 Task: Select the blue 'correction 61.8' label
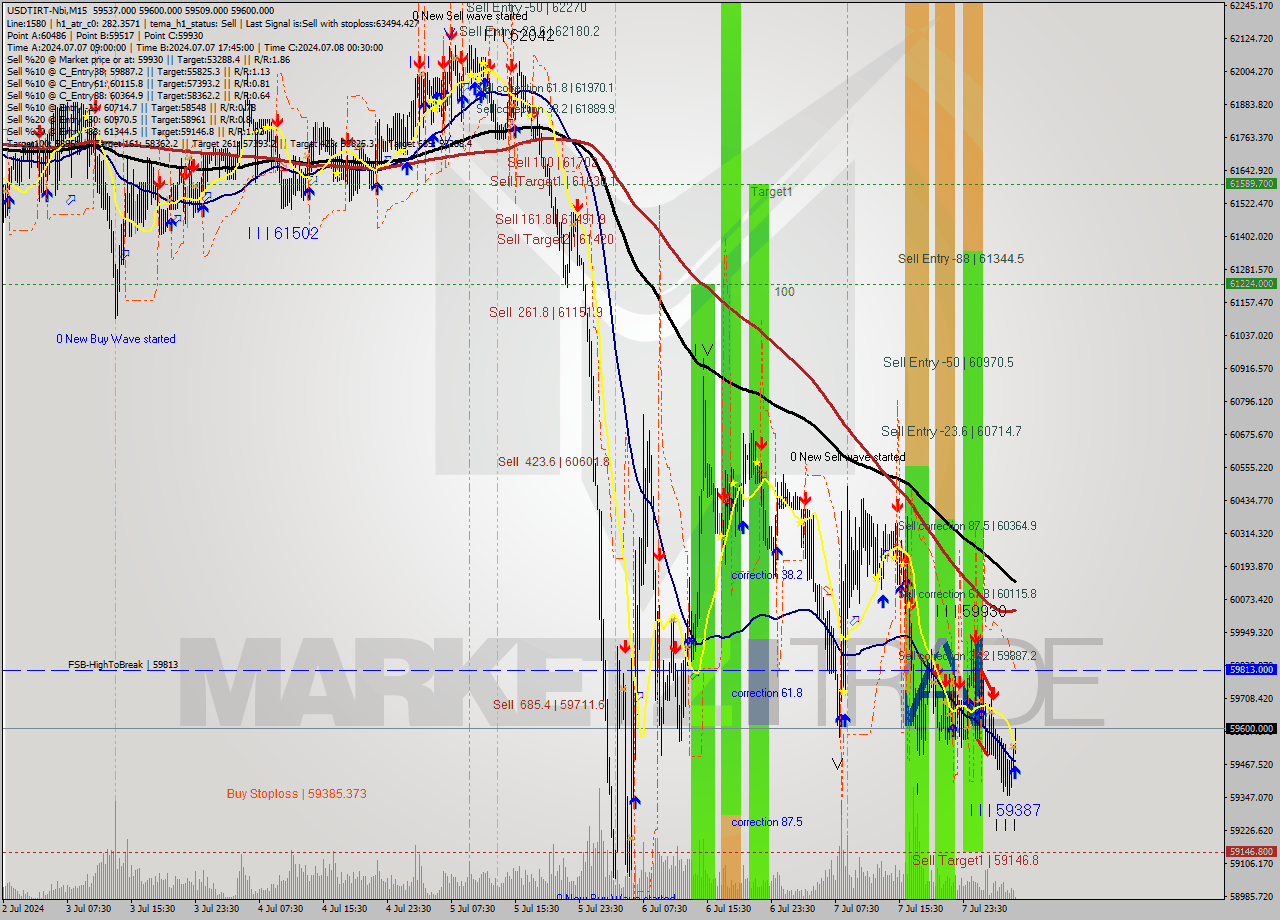point(767,693)
